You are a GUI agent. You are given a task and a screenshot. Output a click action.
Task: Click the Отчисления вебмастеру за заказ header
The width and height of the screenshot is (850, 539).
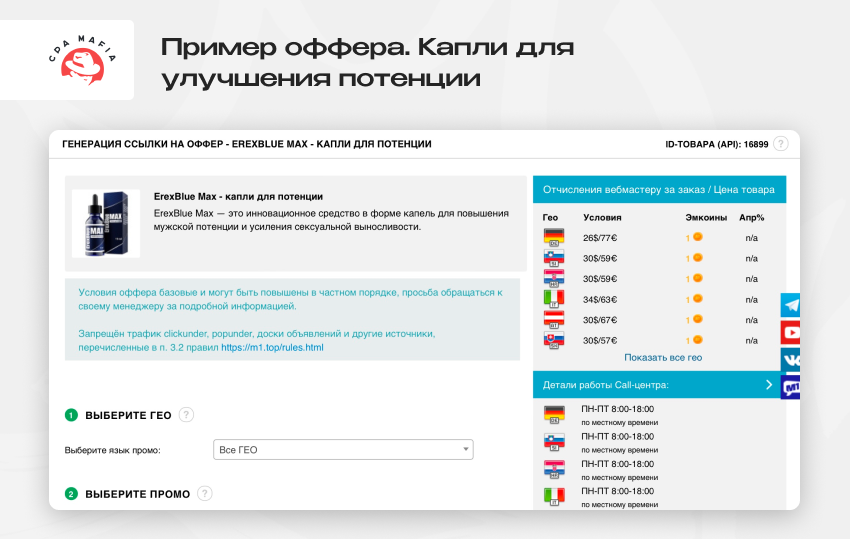659,190
